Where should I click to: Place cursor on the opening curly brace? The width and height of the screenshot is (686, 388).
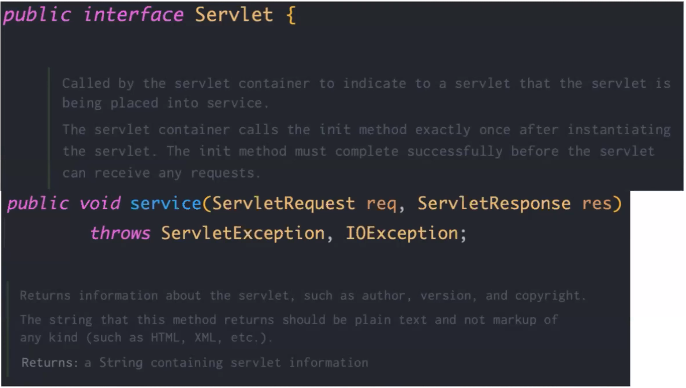[x=291, y=15]
